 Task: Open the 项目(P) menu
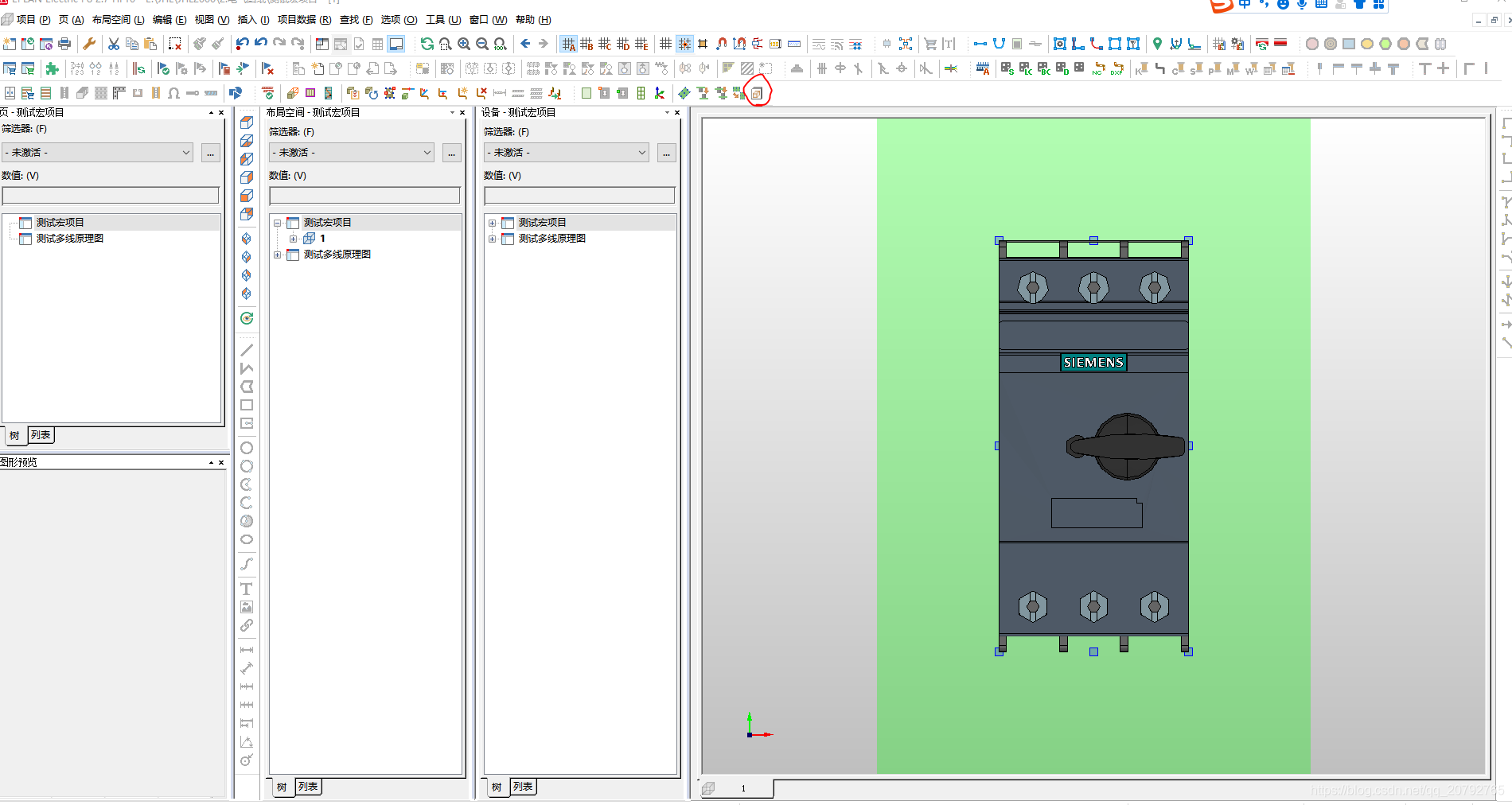tap(33, 20)
